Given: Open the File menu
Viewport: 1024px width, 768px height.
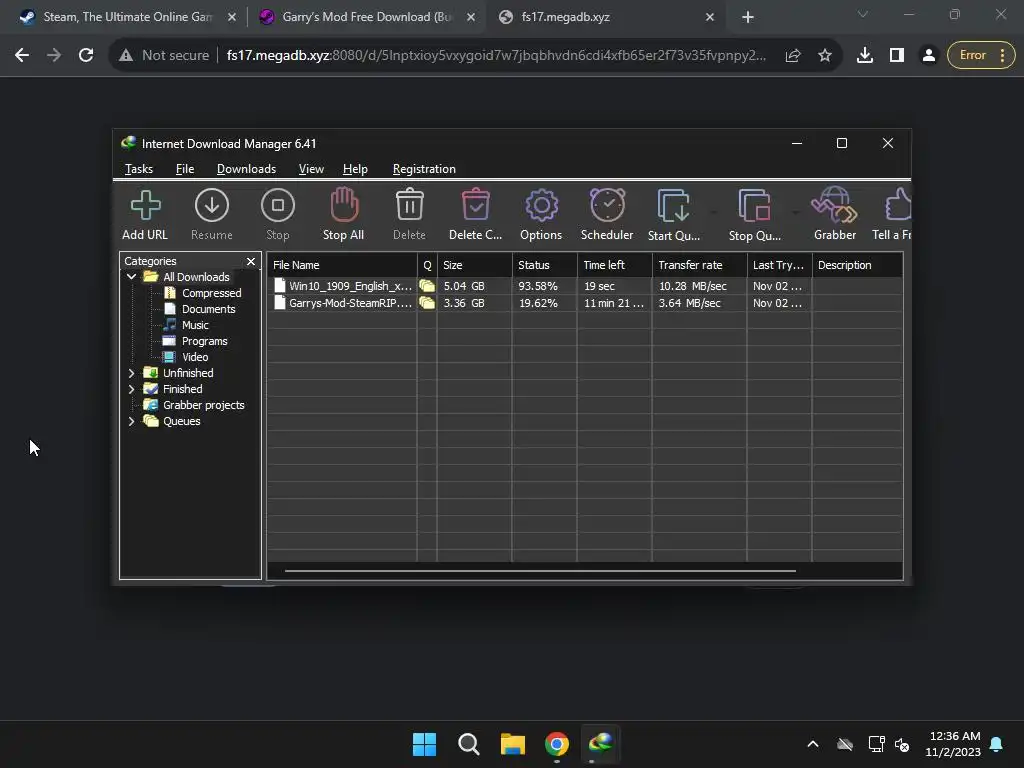Looking at the screenshot, I should 185,169.
